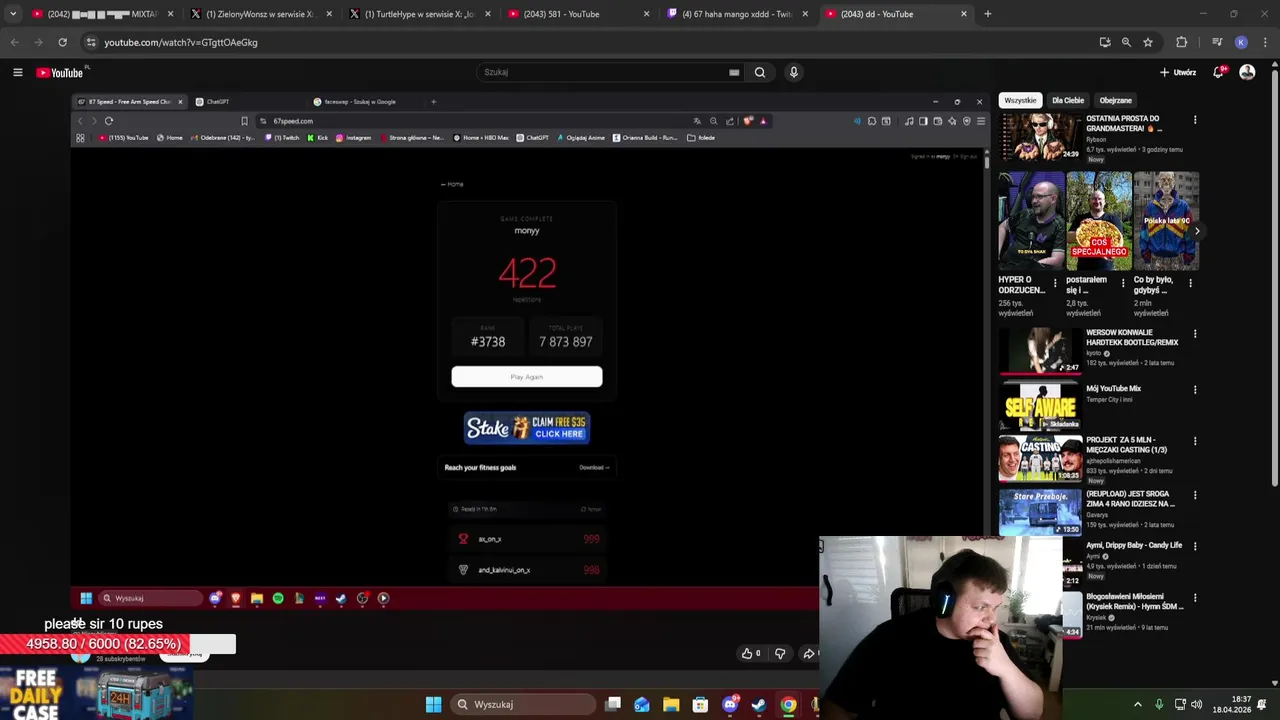This screenshot has height=720, width=1280.
Task: Open Chrome media controls icon
Action: pyautogui.click(x=1217, y=42)
